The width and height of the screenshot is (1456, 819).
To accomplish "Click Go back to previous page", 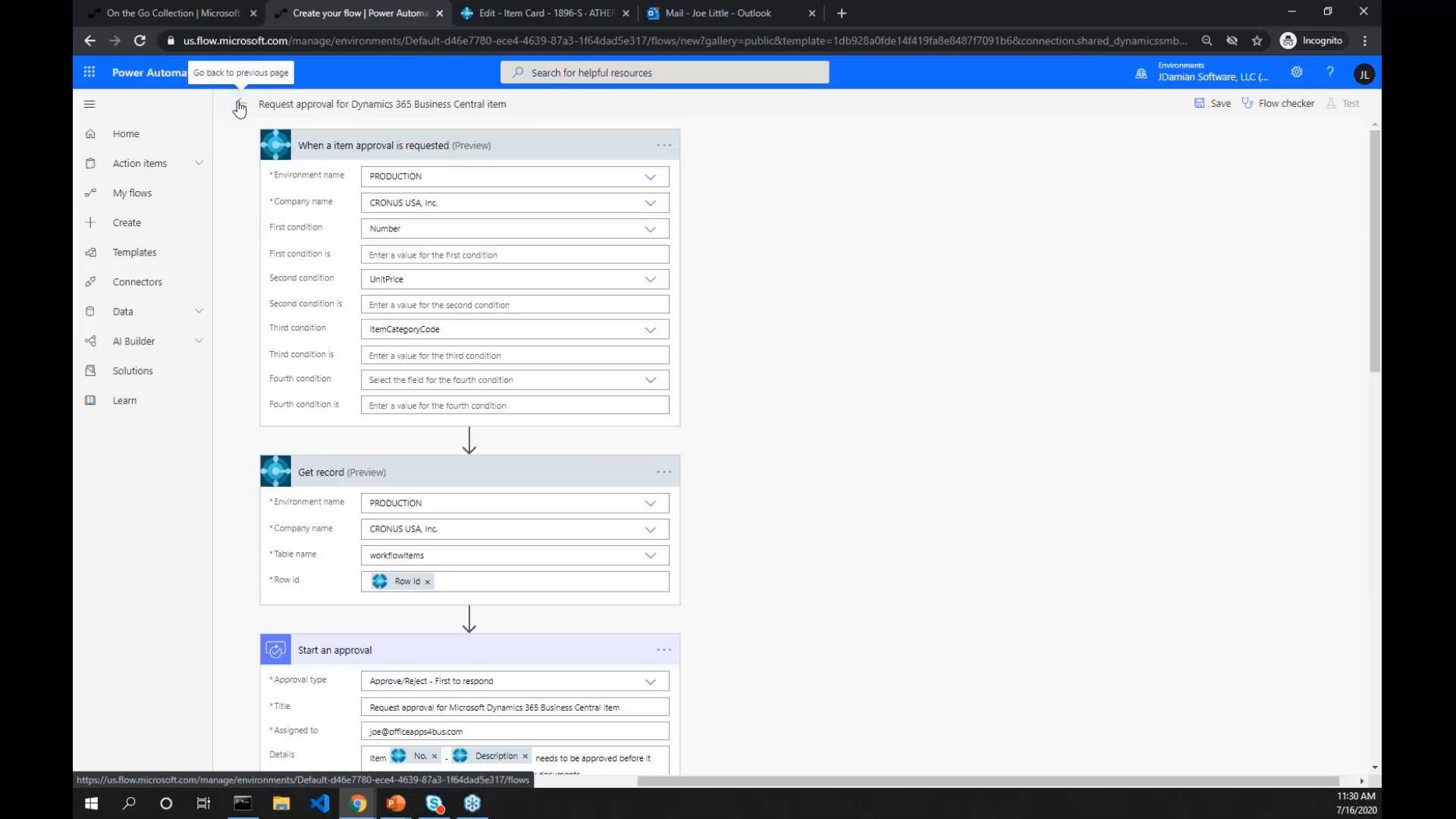I will [x=240, y=105].
